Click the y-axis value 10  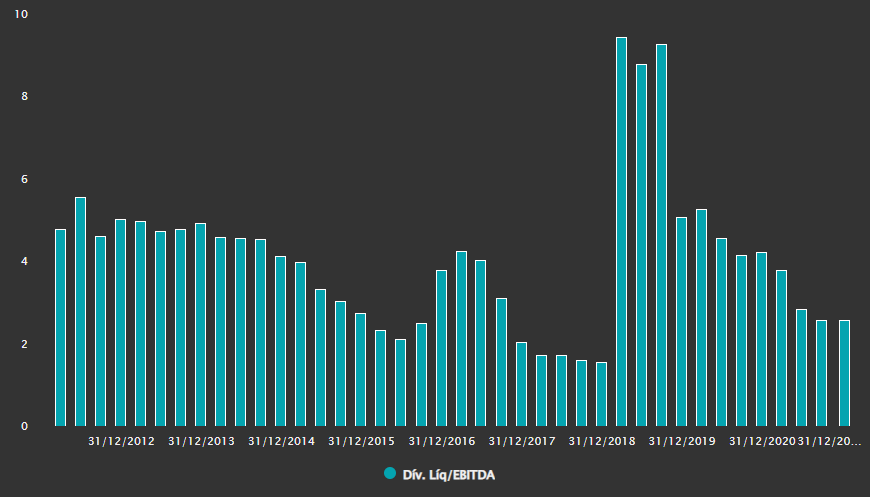coord(21,14)
